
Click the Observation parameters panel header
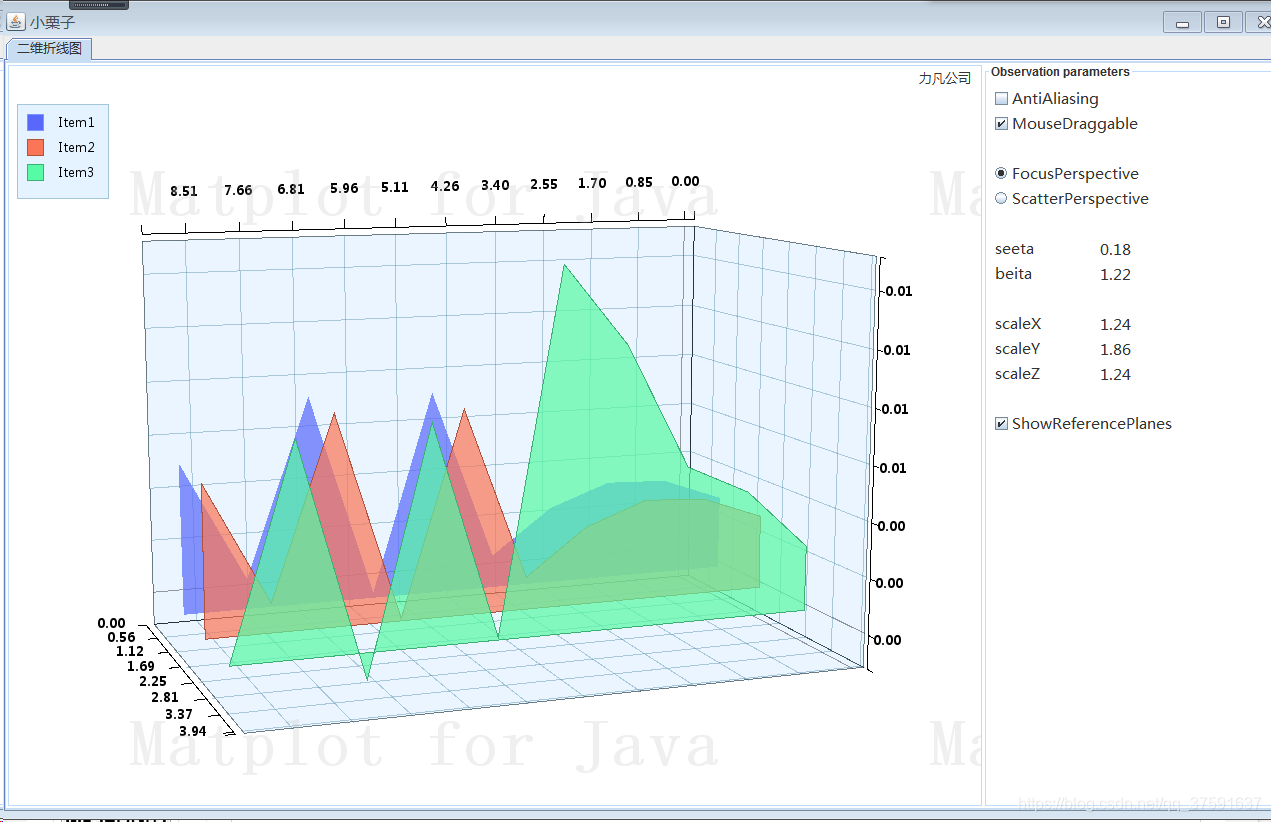tap(1060, 71)
